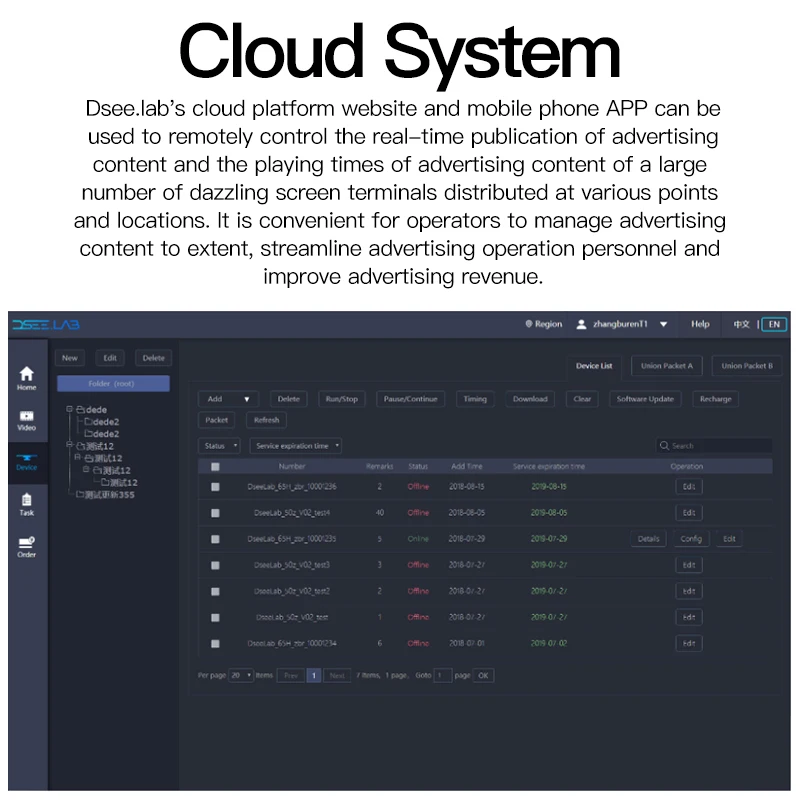
Task: Switch to the Union Packet B tab
Action: pyautogui.click(x=746, y=366)
